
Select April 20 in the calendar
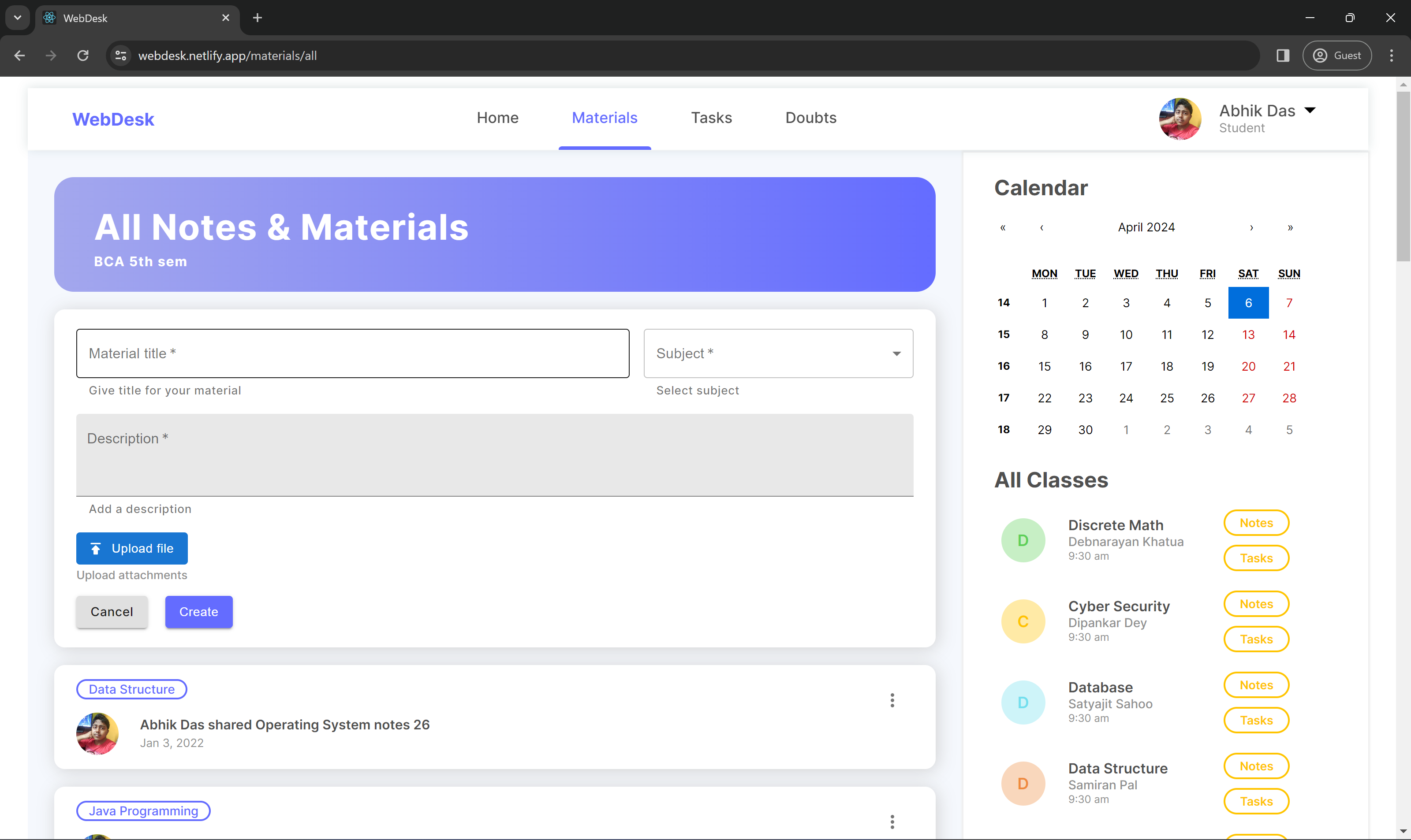pyautogui.click(x=1248, y=366)
